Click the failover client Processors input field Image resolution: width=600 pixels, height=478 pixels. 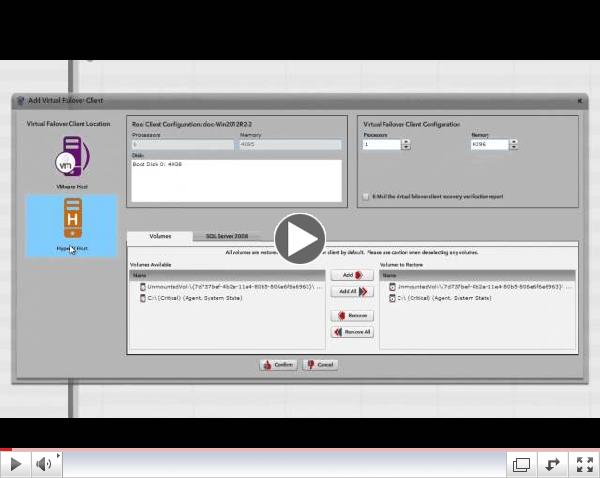pyautogui.click(x=382, y=144)
